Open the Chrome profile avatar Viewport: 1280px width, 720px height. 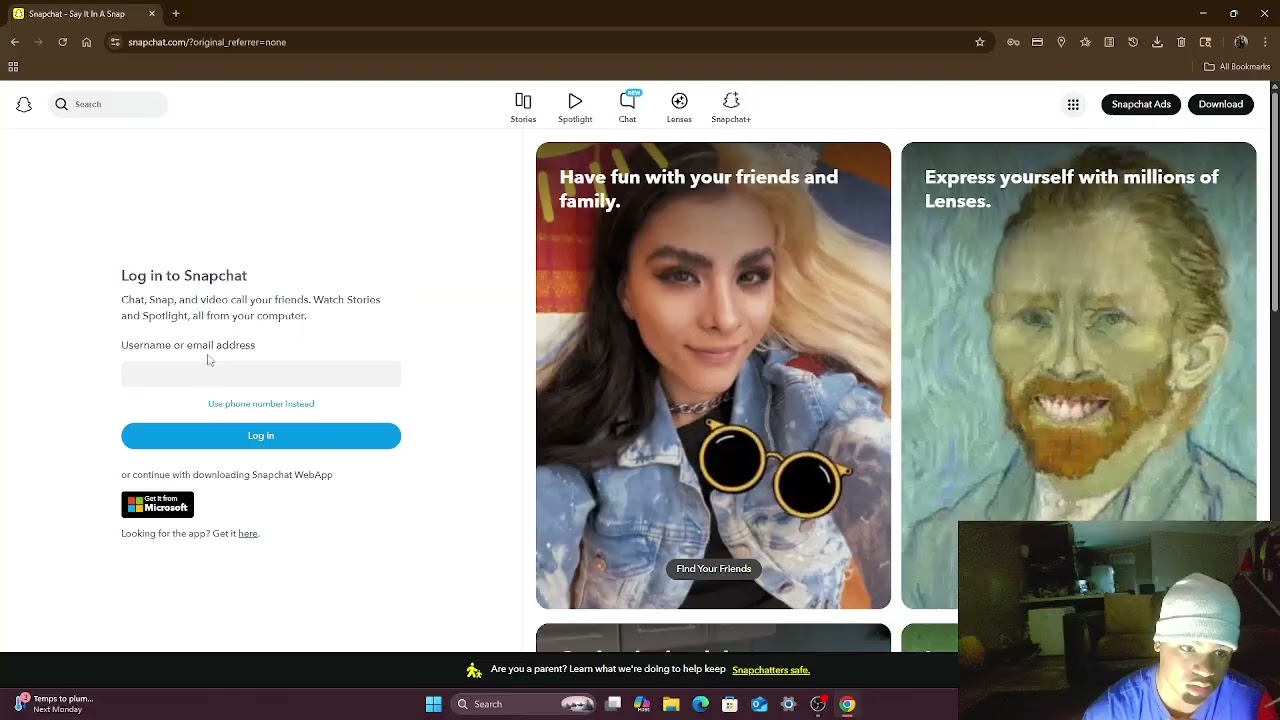[1241, 42]
